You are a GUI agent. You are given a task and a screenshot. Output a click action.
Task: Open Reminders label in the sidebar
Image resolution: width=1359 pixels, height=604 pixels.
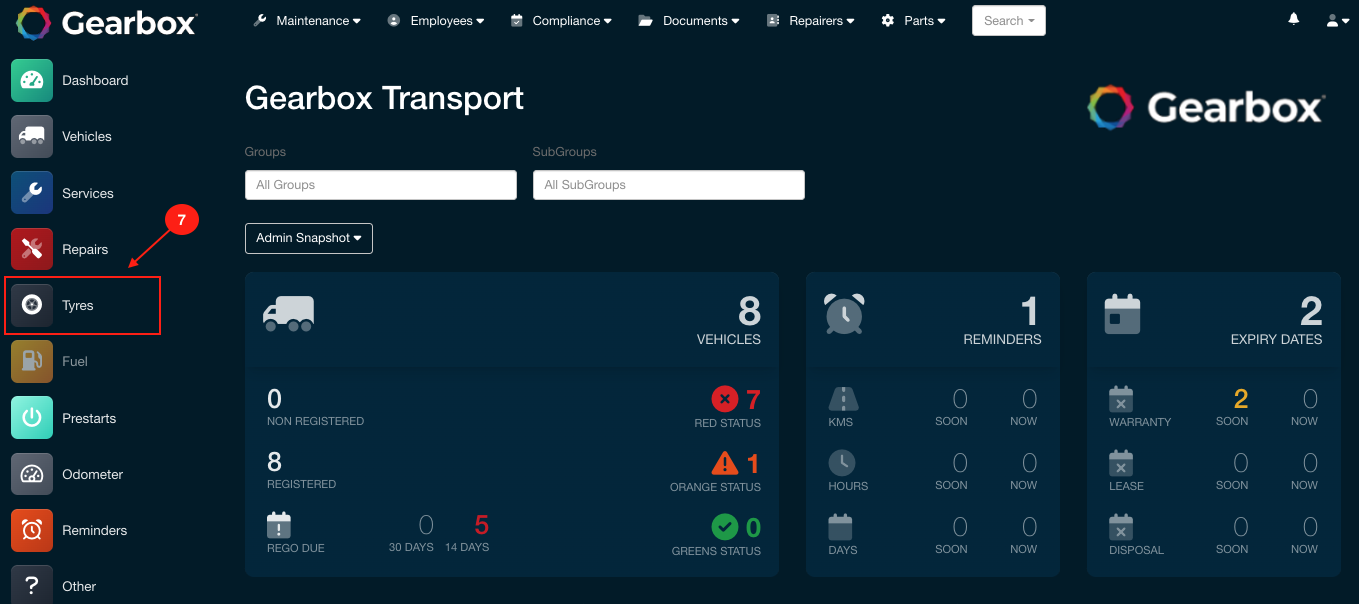(95, 530)
